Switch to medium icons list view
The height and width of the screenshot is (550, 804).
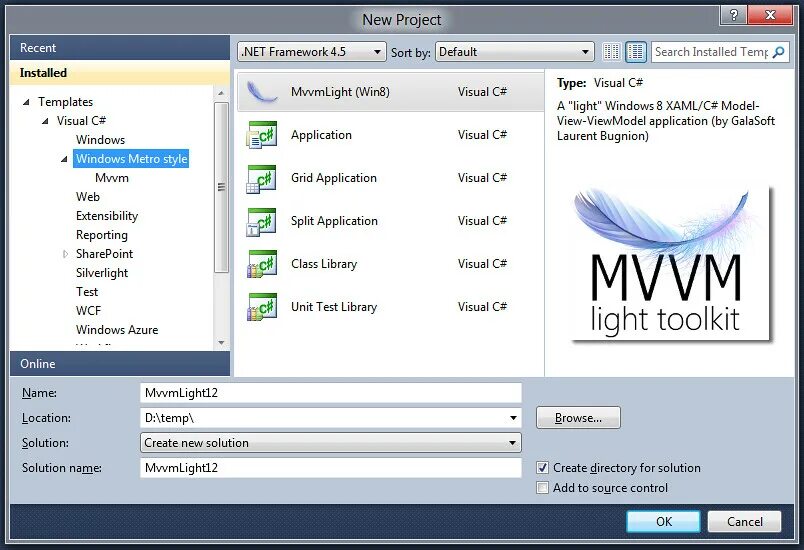tap(636, 52)
